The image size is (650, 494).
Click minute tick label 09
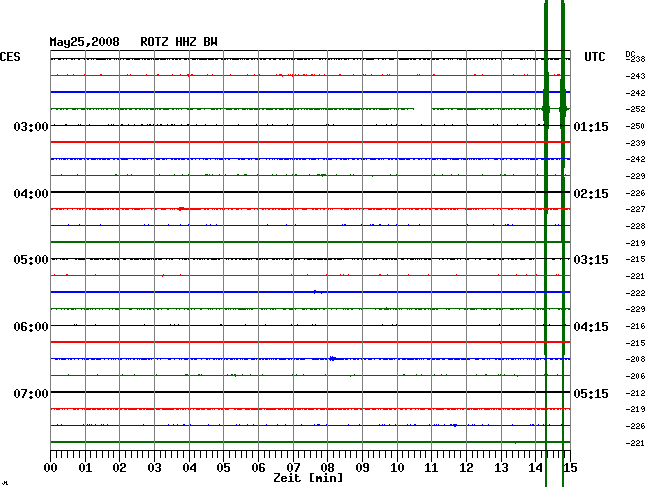[362, 468]
